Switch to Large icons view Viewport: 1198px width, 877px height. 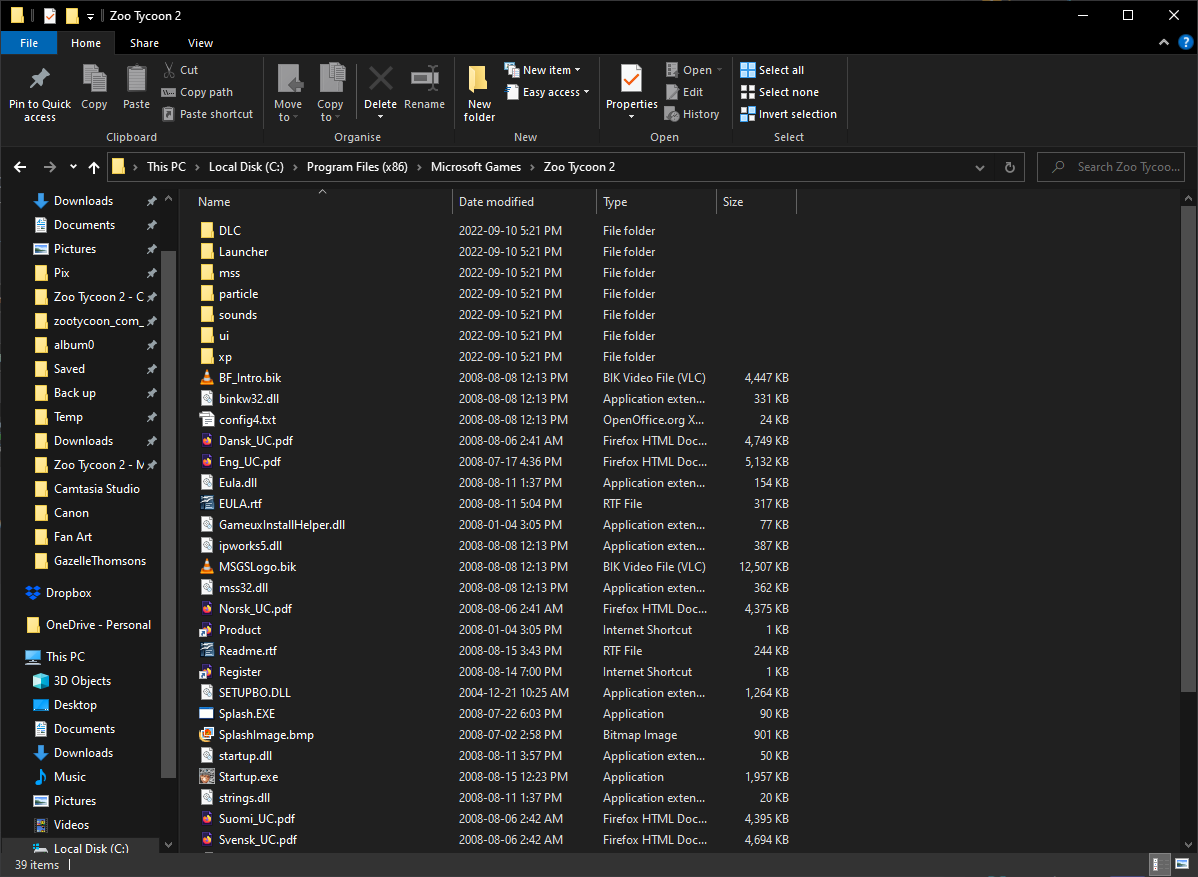pos(1182,864)
